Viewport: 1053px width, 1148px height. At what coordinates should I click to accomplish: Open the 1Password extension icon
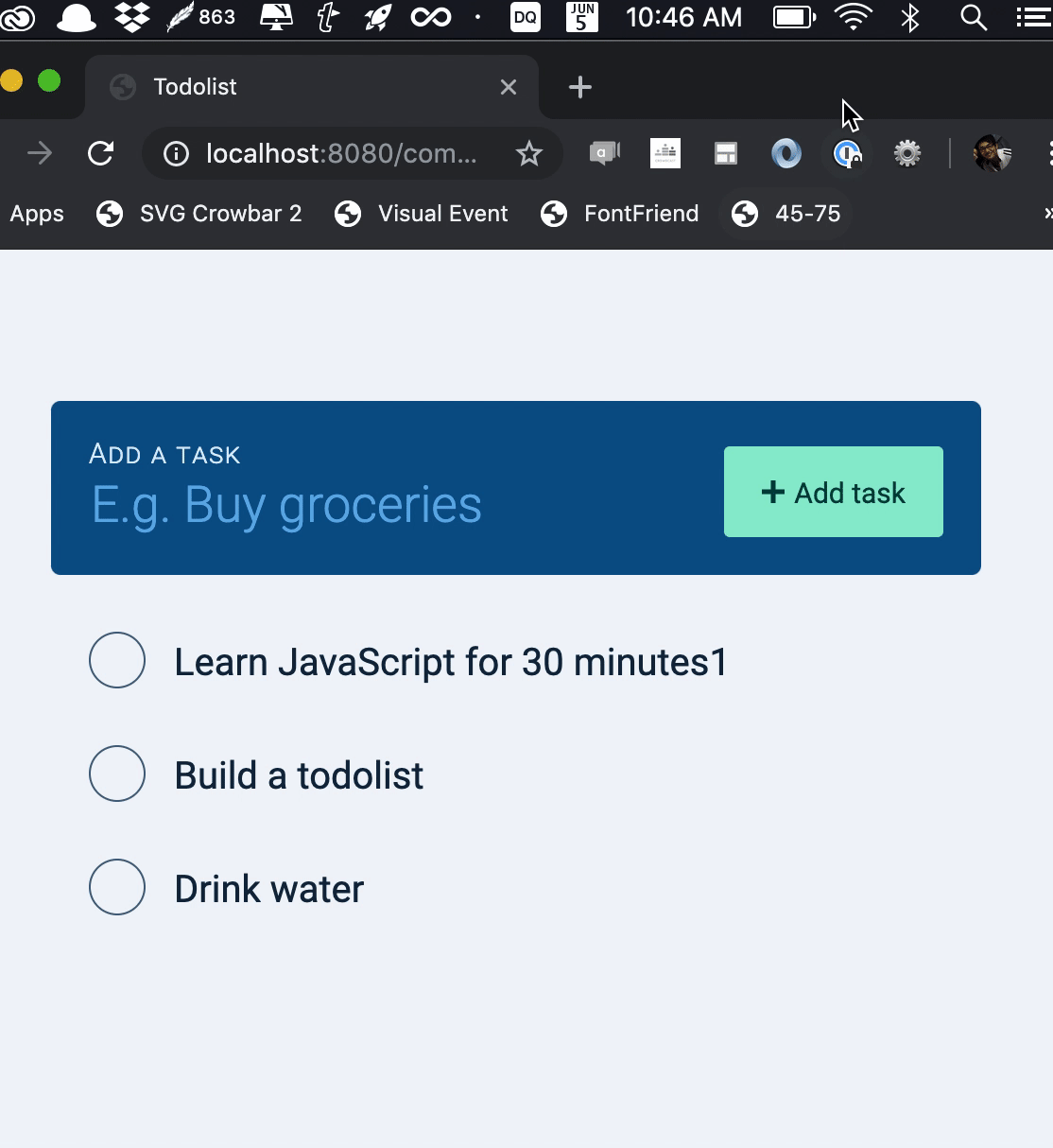tap(847, 153)
